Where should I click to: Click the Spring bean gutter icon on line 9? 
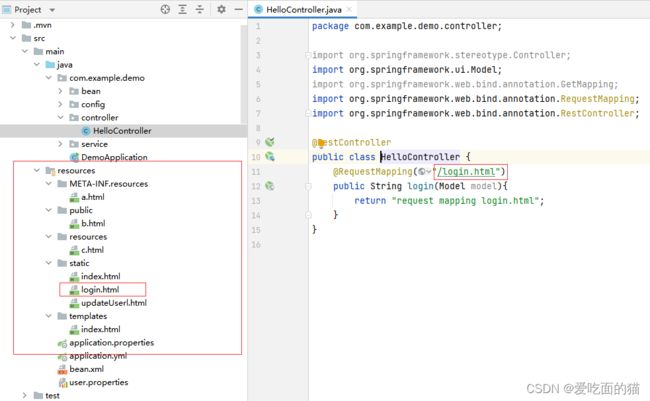pyautogui.click(x=270, y=142)
